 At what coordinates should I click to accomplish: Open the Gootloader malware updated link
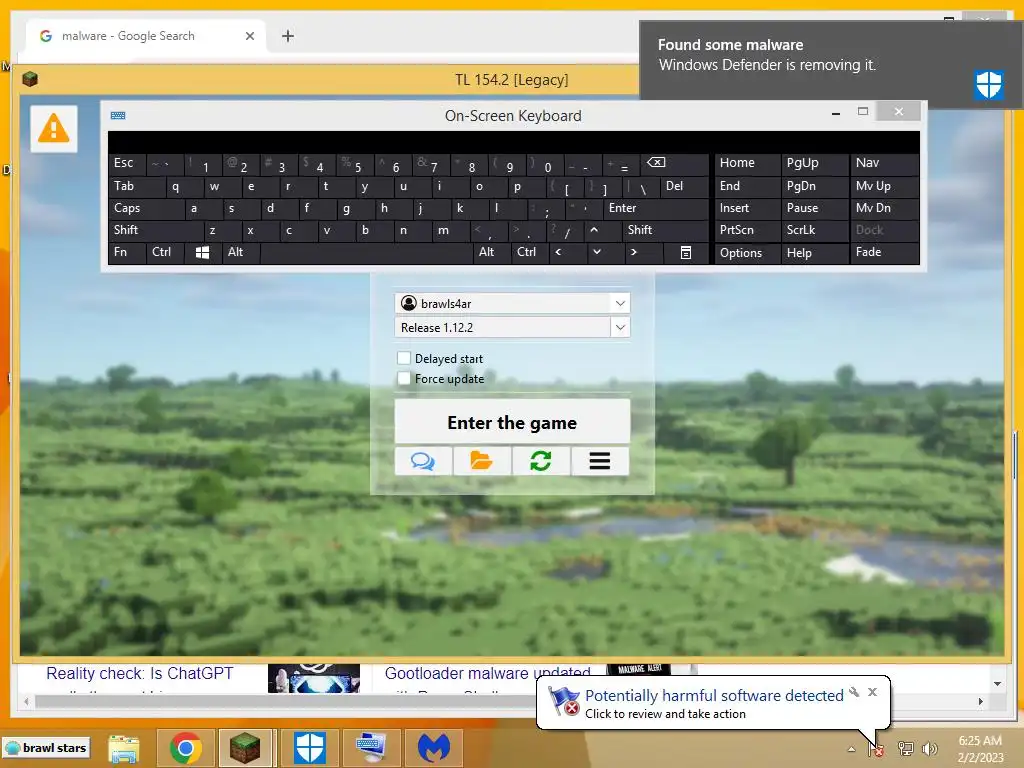coord(488,673)
